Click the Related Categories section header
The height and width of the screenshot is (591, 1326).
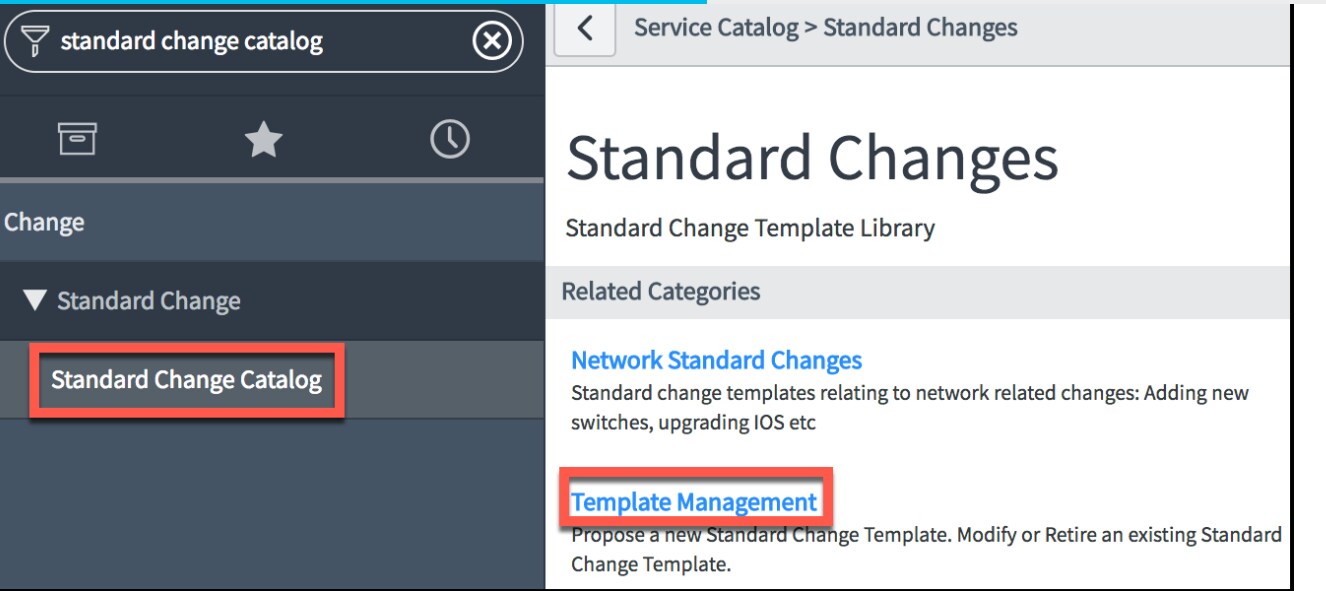(661, 292)
